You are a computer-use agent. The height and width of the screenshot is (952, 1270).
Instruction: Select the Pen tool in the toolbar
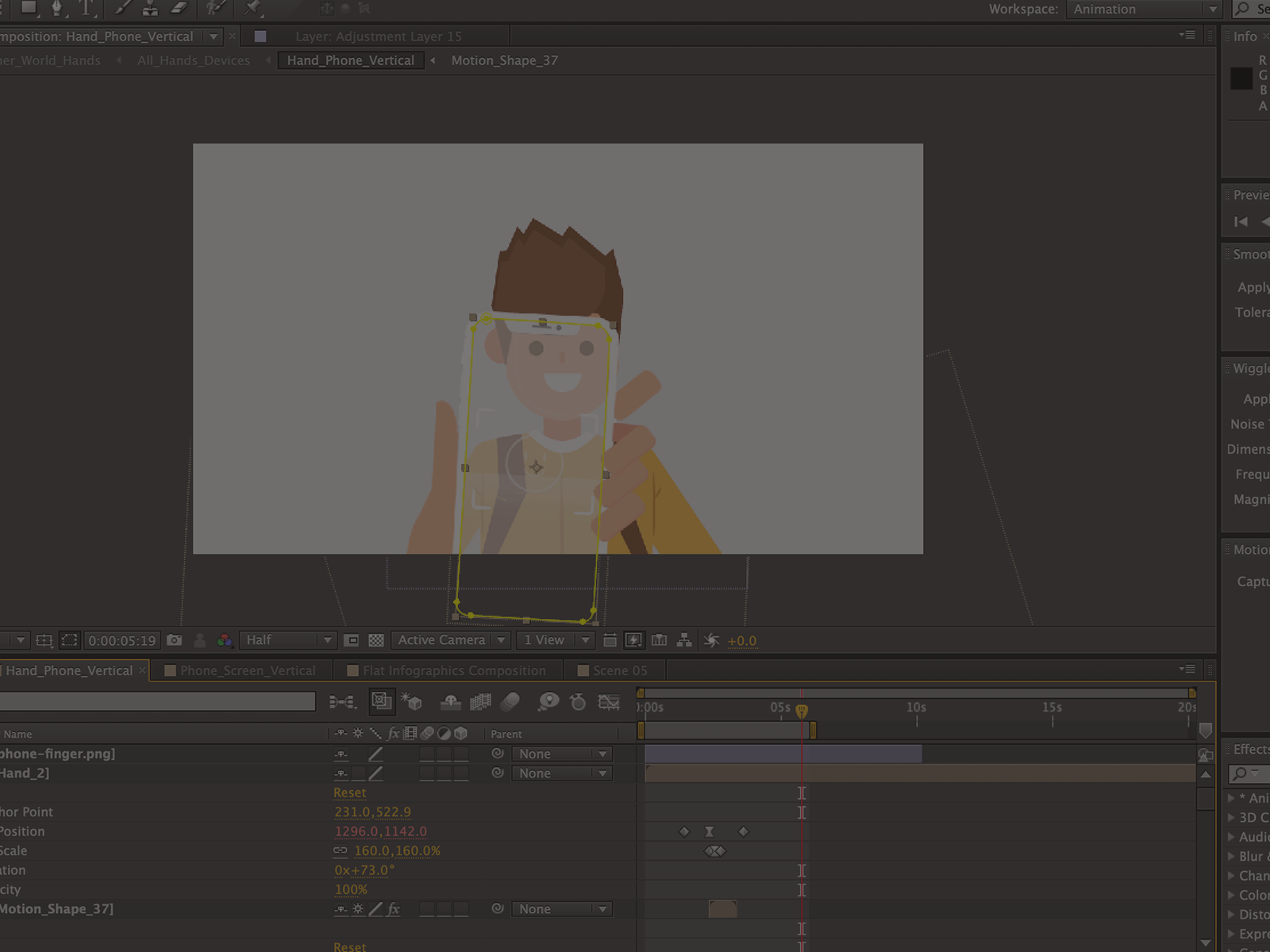pyautogui.click(x=56, y=8)
